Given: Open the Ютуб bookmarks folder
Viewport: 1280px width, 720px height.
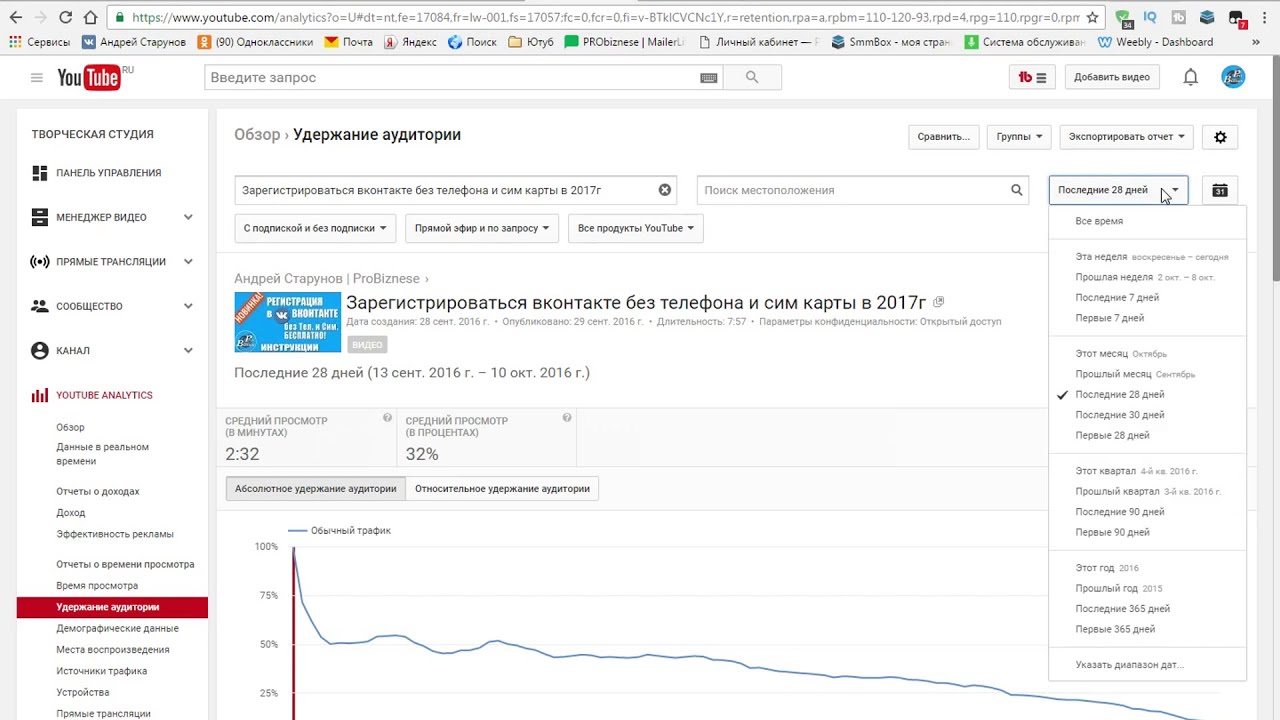Looking at the screenshot, I should point(531,42).
